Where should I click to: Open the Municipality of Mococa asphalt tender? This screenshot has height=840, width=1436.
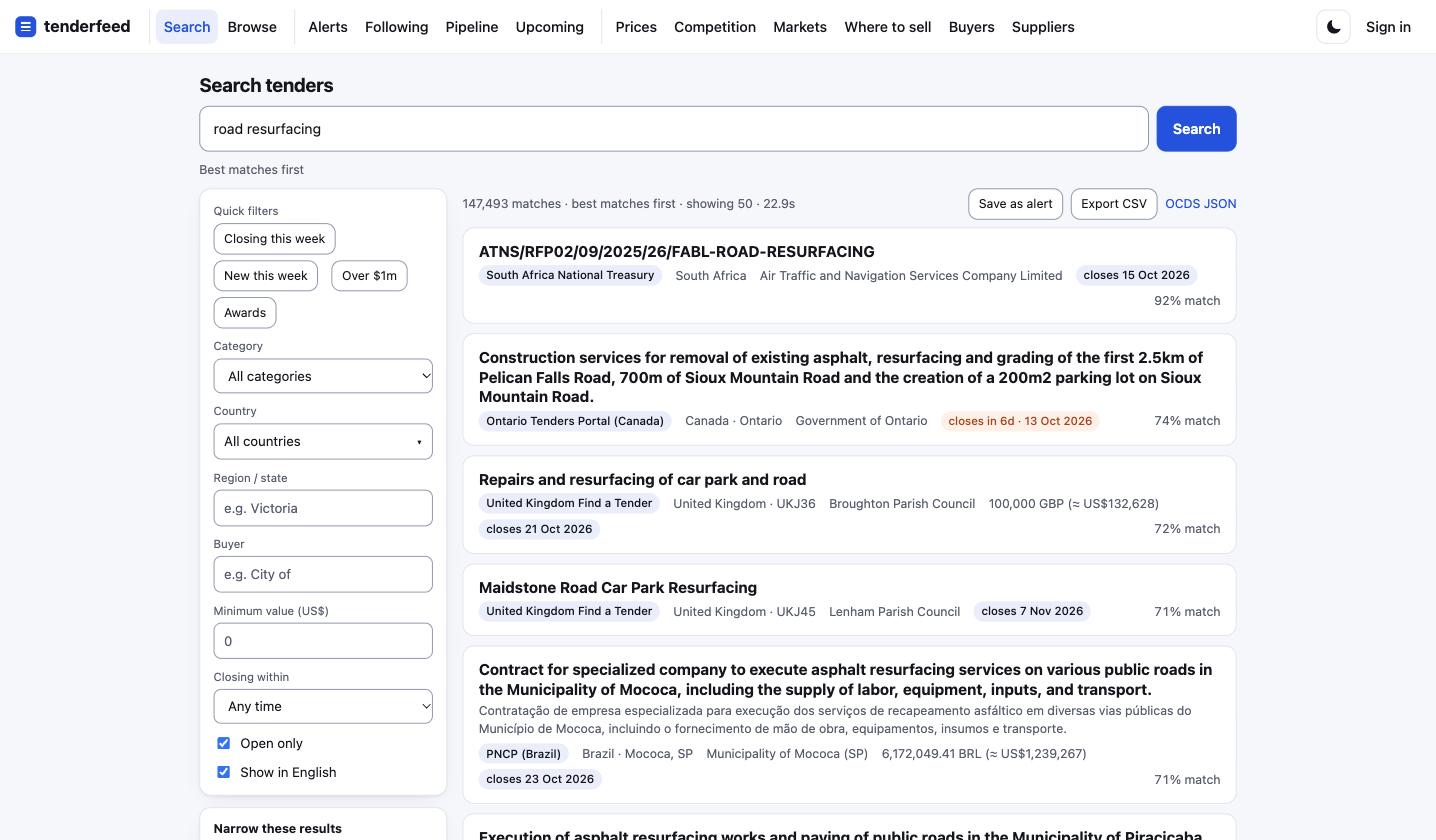[x=845, y=680]
